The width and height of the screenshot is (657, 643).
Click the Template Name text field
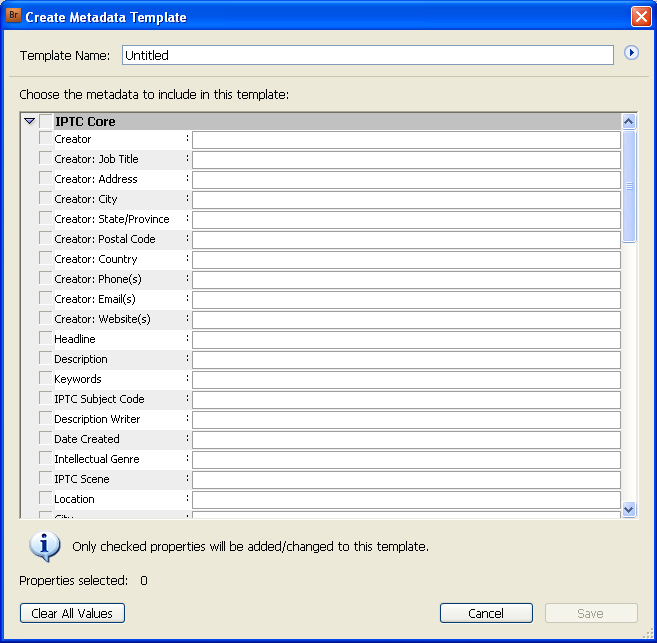(367, 56)
